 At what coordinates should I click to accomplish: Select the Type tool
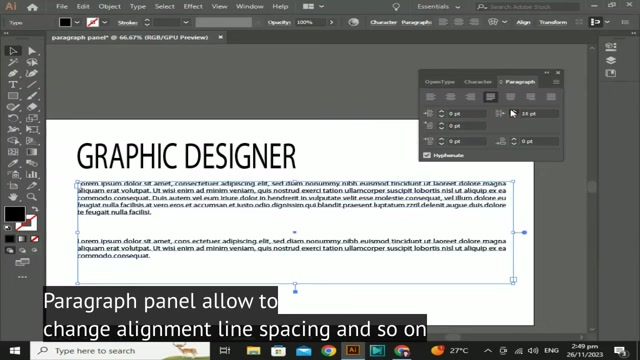coord(13,84)
